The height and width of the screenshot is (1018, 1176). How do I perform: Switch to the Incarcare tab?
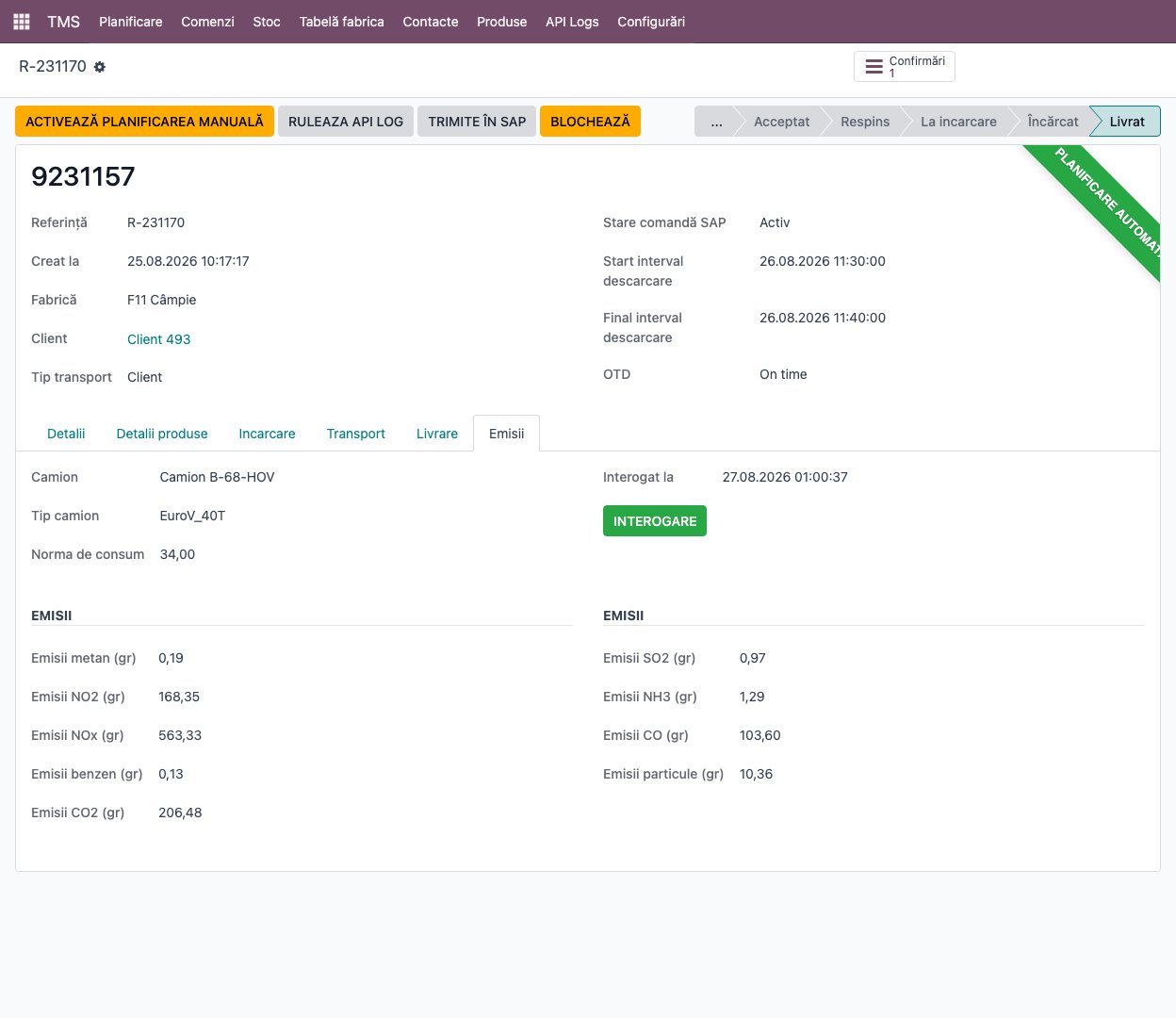267,434
